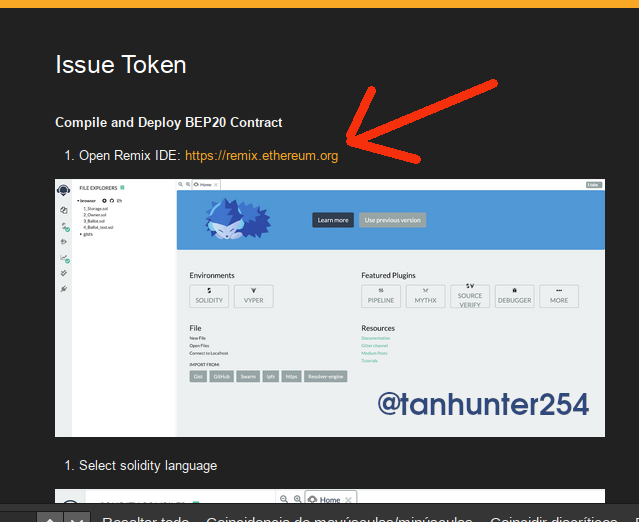
Task: Click New File under File
Action: click(198, 338)
